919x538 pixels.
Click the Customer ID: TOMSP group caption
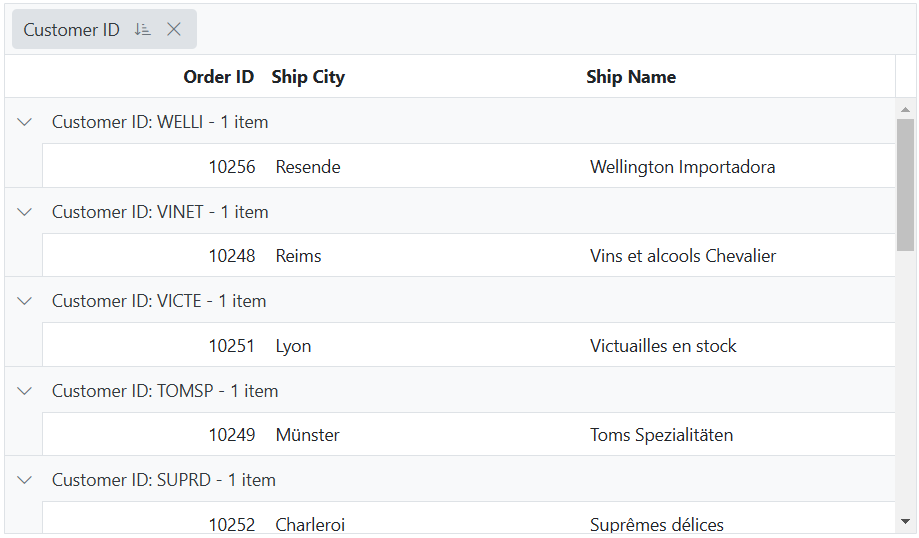click(165, 391)
